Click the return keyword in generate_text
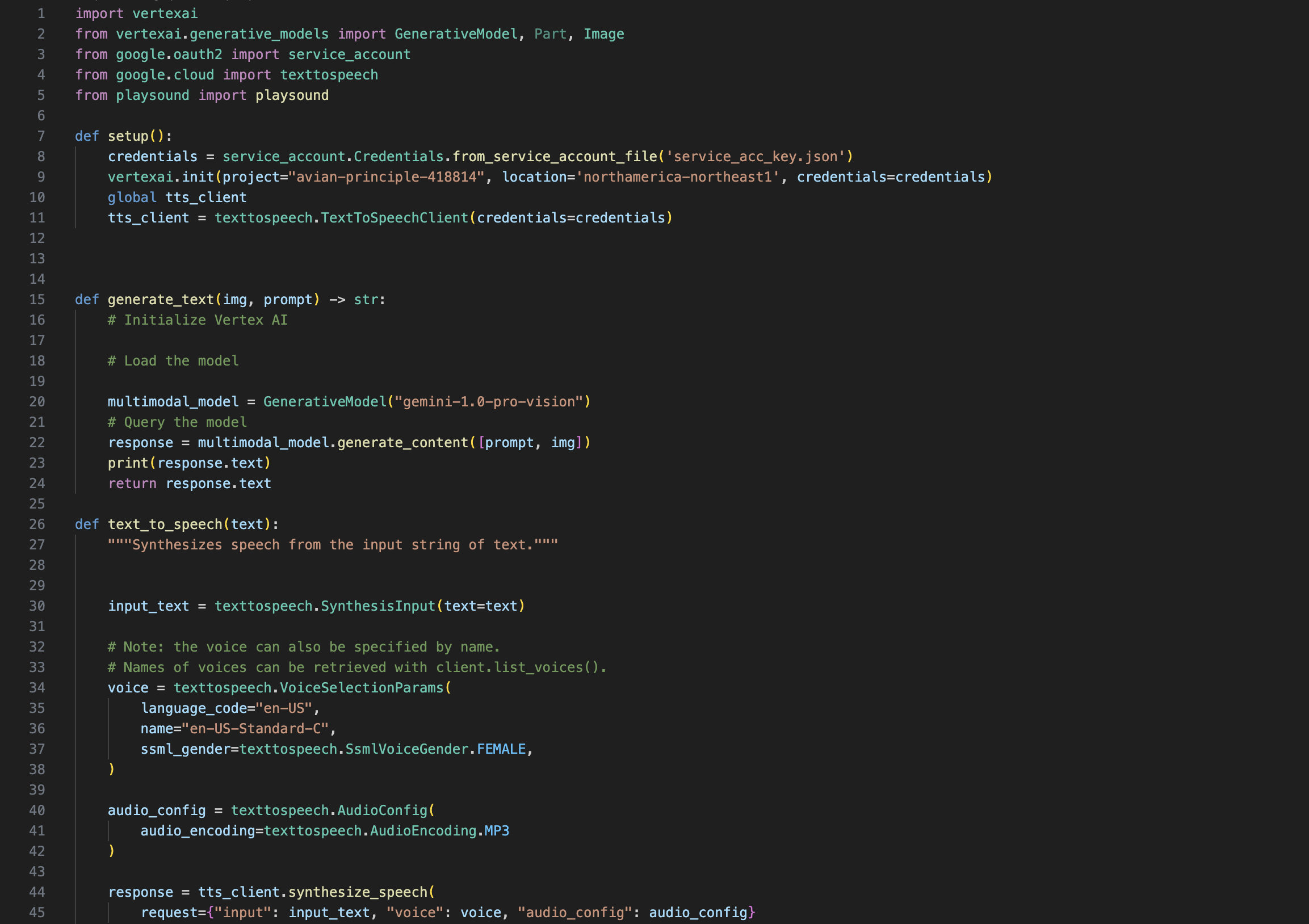 pos(132,484)
